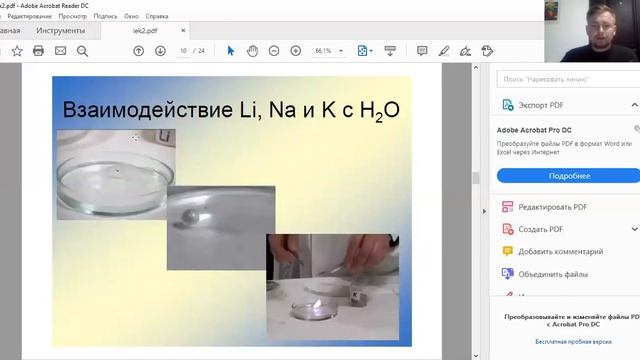The height and width of the screenshot is (360, 640).
Task: Collapse the Экспорт PDF section chevron
Action: point(635,105)
